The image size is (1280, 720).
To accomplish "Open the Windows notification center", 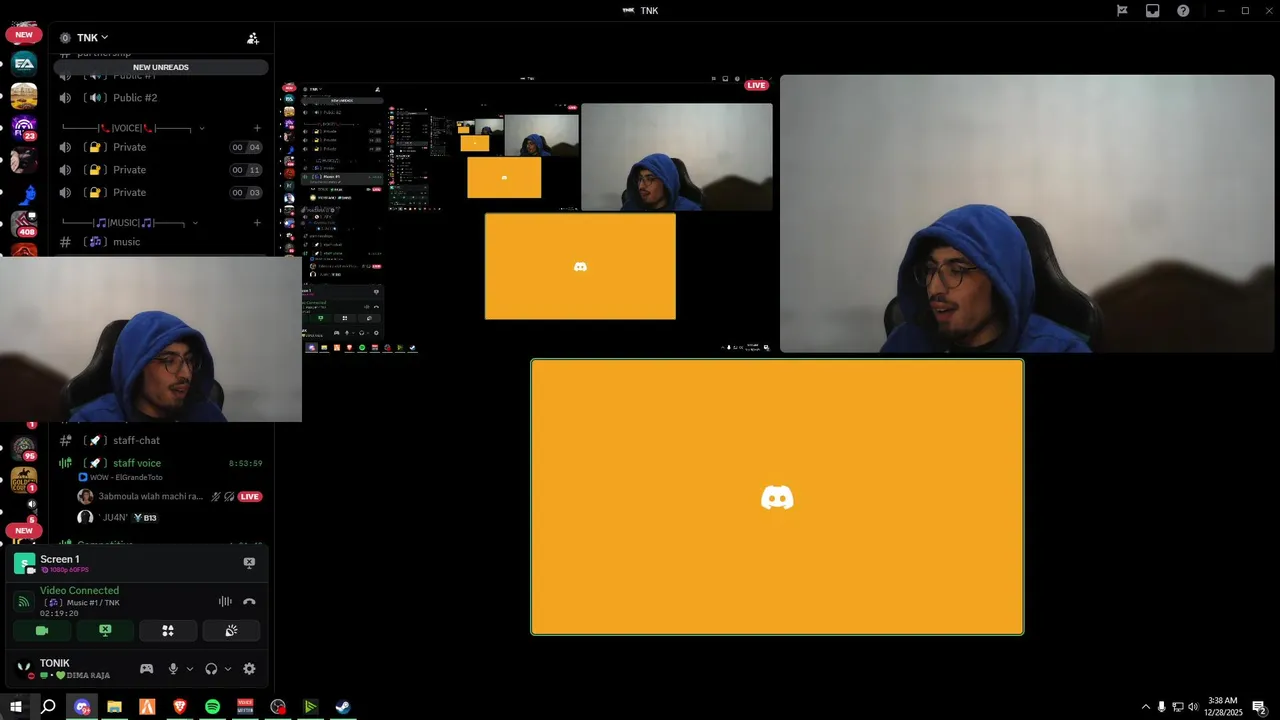I will tap(1259, 707).
